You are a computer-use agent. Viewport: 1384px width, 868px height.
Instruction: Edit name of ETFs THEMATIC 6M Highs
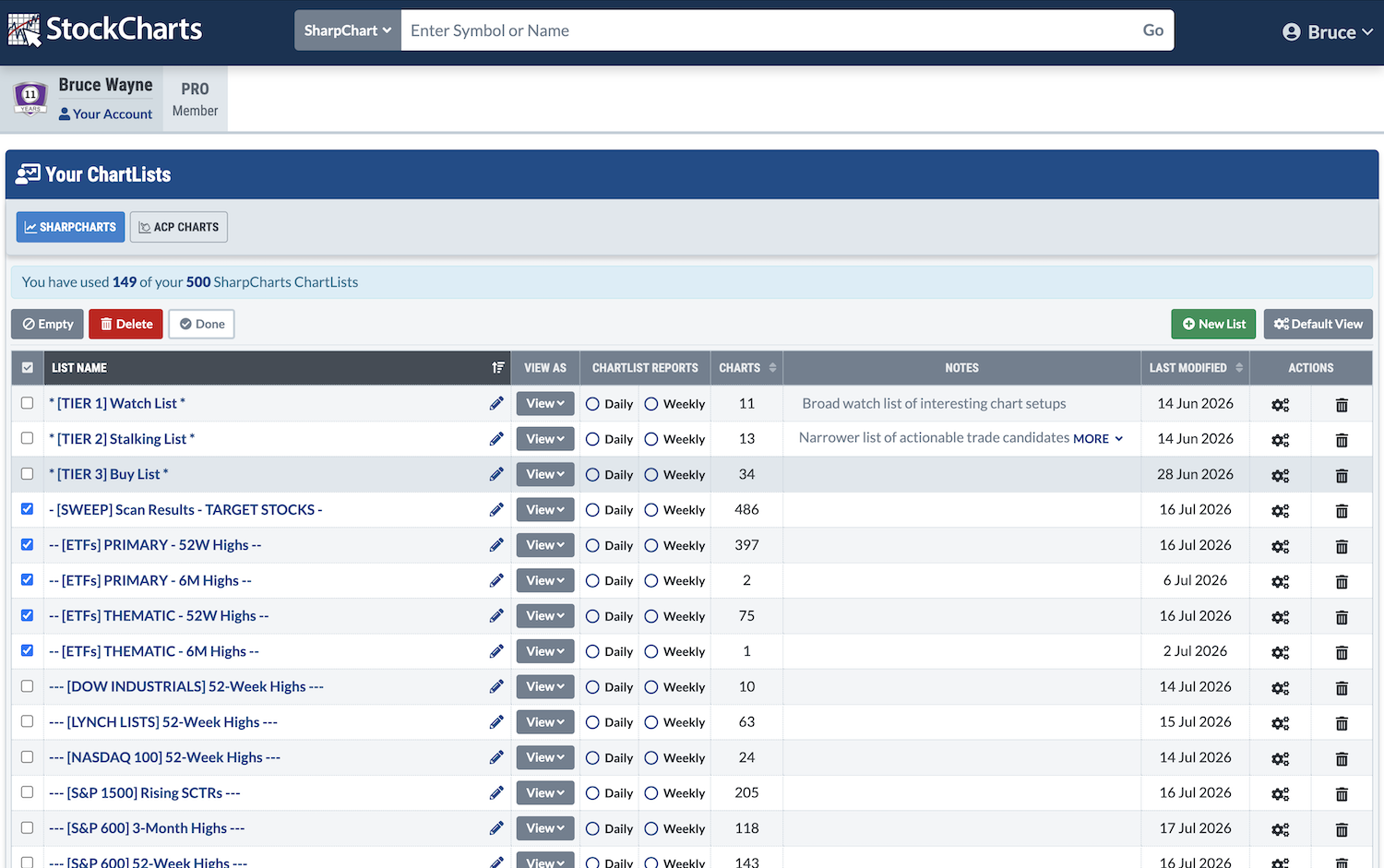496,650
